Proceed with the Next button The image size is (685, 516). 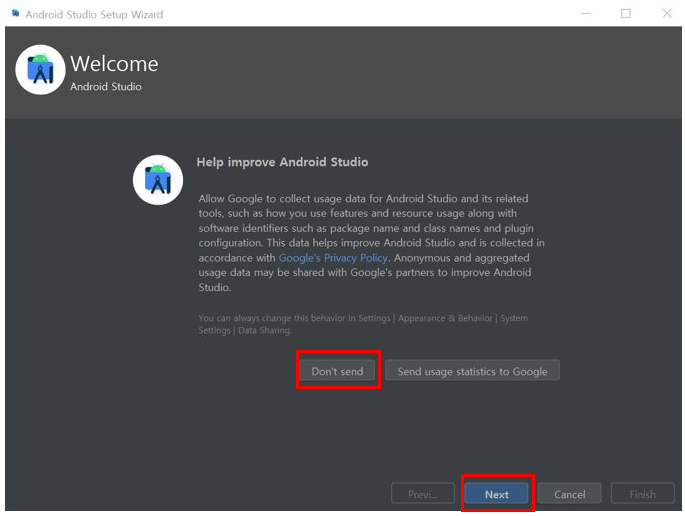pos(496,494)
